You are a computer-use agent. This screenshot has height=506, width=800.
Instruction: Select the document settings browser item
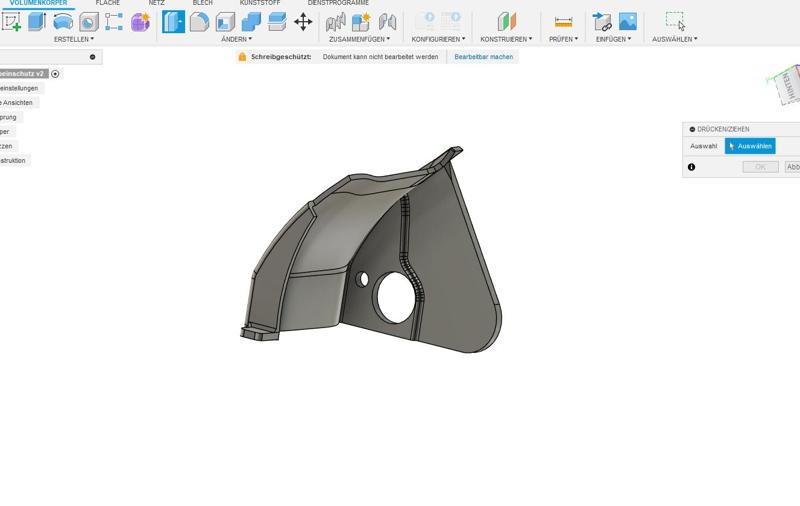(x=20, y=88)
